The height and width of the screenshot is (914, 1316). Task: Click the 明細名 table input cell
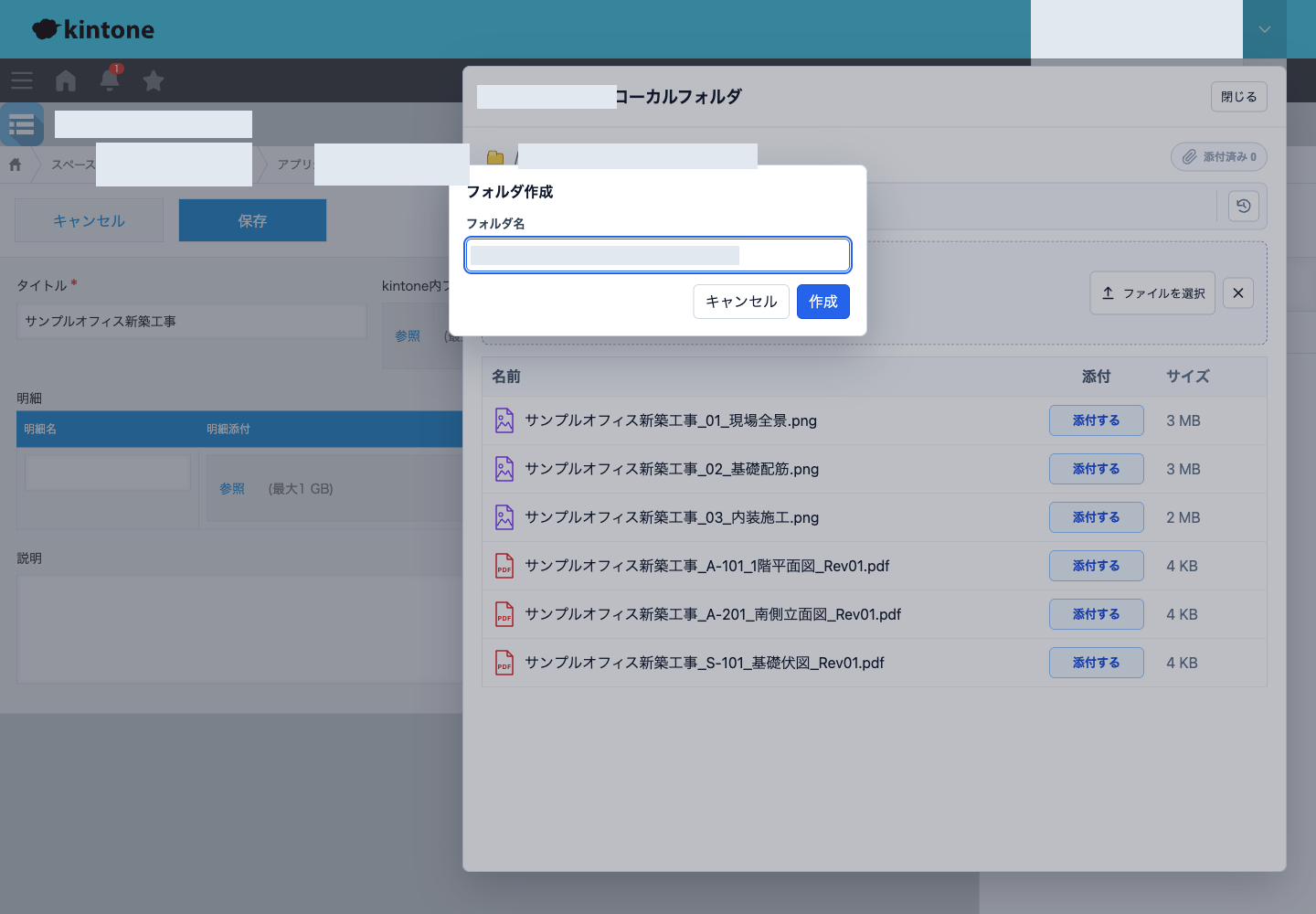click(x=108, y=473)
